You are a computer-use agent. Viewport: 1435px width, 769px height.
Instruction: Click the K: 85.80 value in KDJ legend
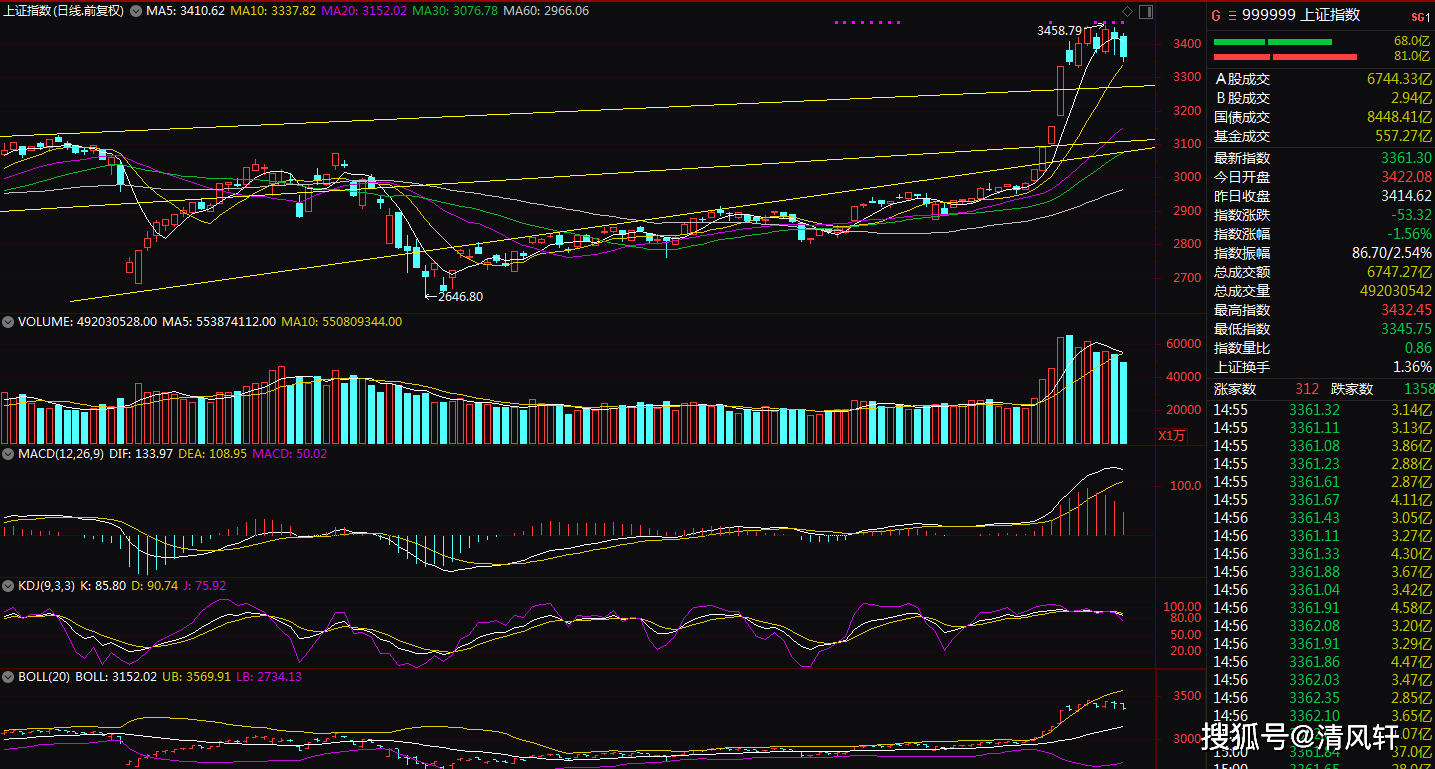click(103, 586)
